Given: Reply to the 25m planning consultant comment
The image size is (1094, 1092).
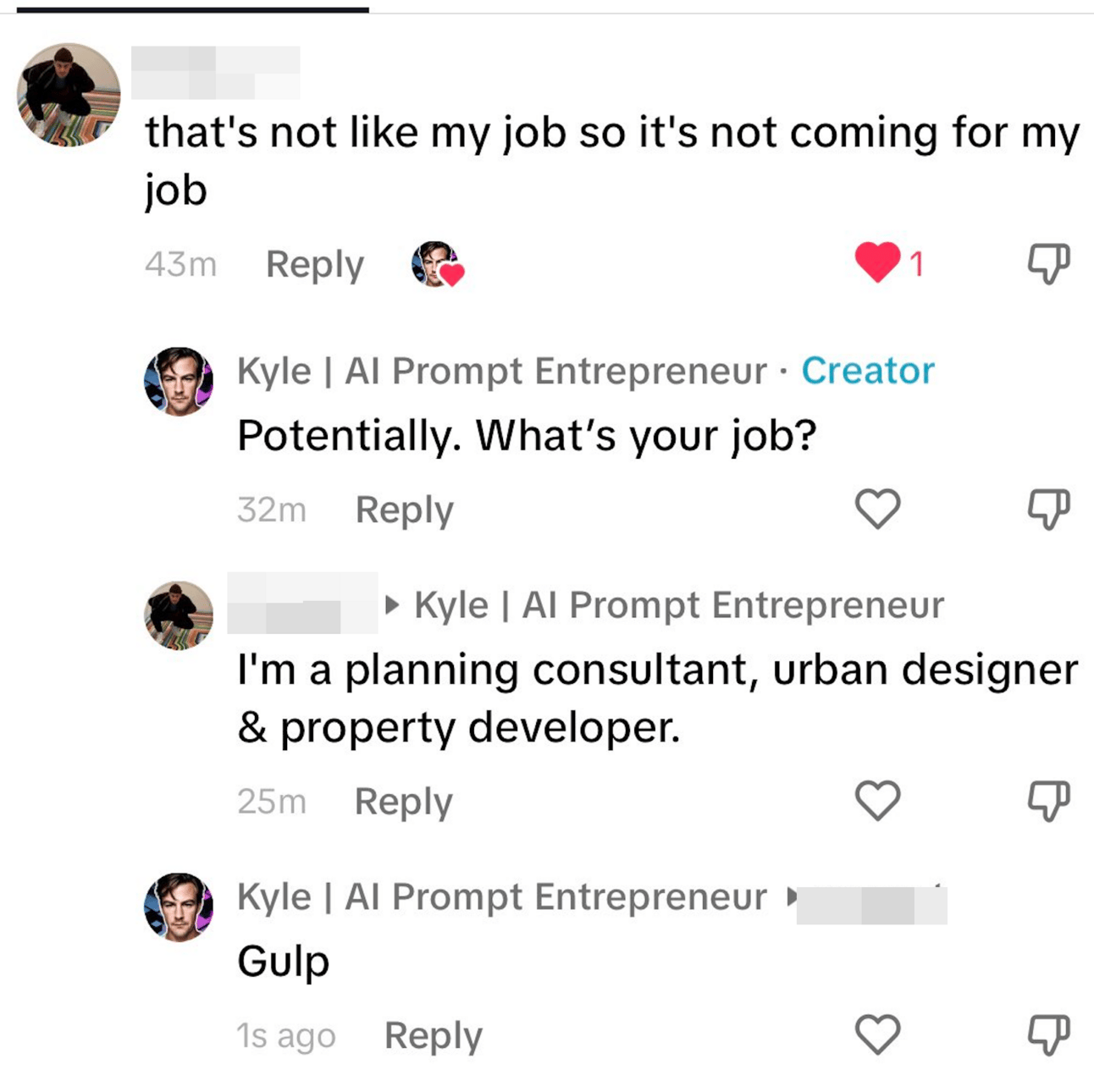Looking at the screenshot, I should click(x=403, y=801).
